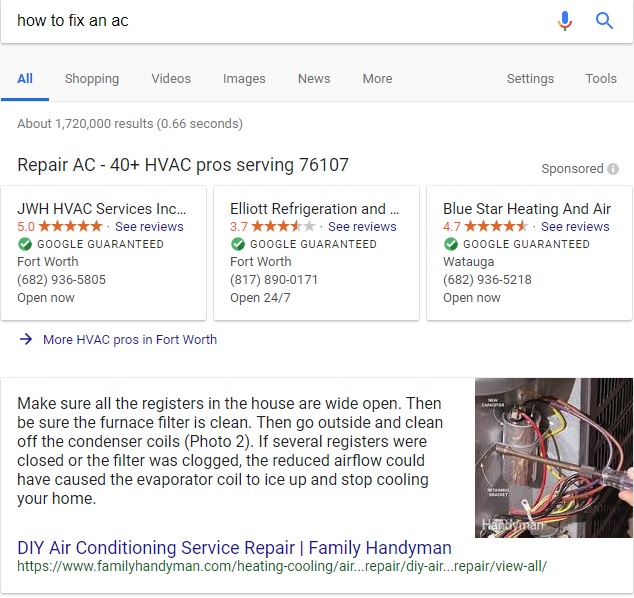Click the Sponsored info icon
This screenshot has width=634, height=598.
click(x=613, y=169)
